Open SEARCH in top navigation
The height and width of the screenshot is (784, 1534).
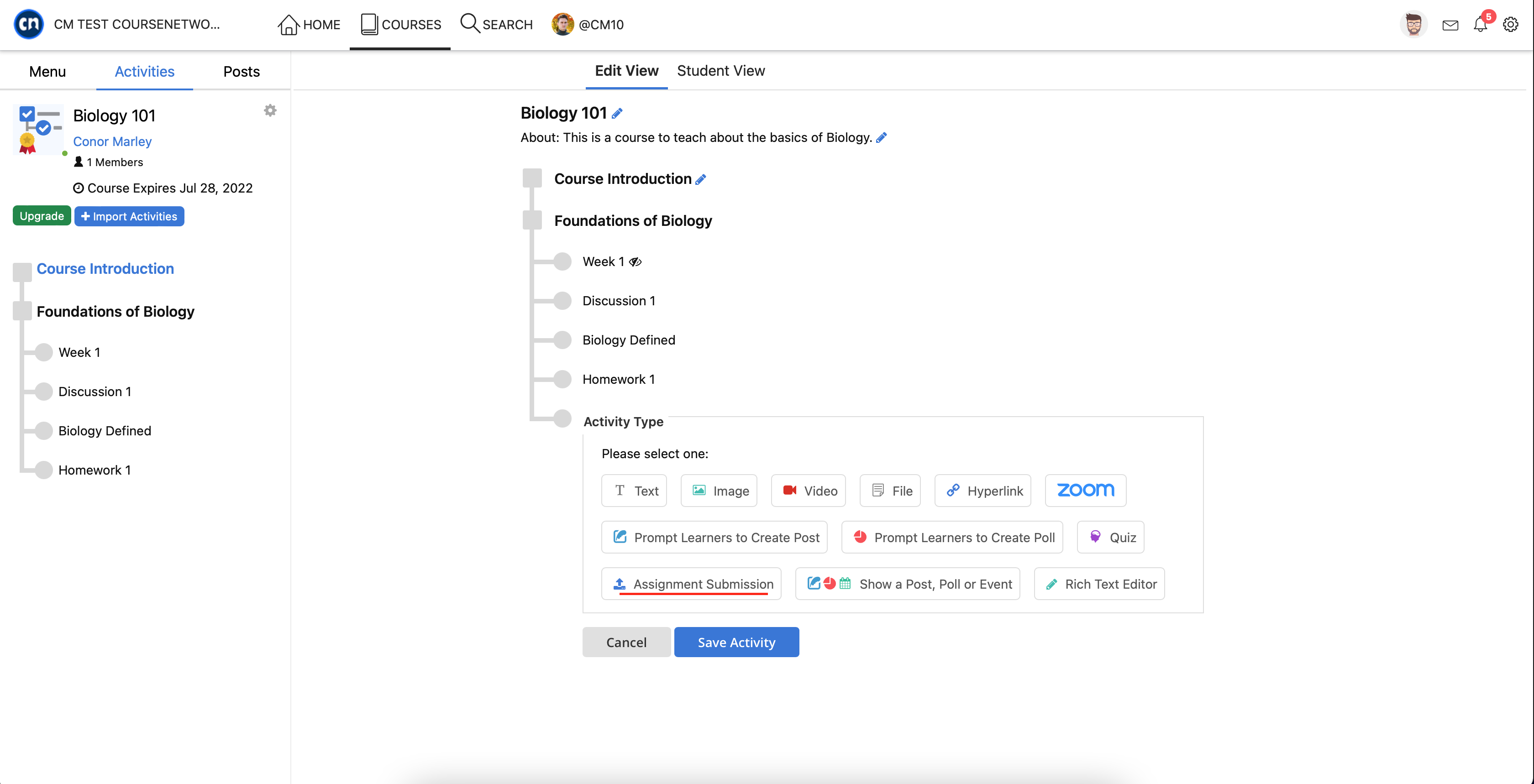[497, 24]
